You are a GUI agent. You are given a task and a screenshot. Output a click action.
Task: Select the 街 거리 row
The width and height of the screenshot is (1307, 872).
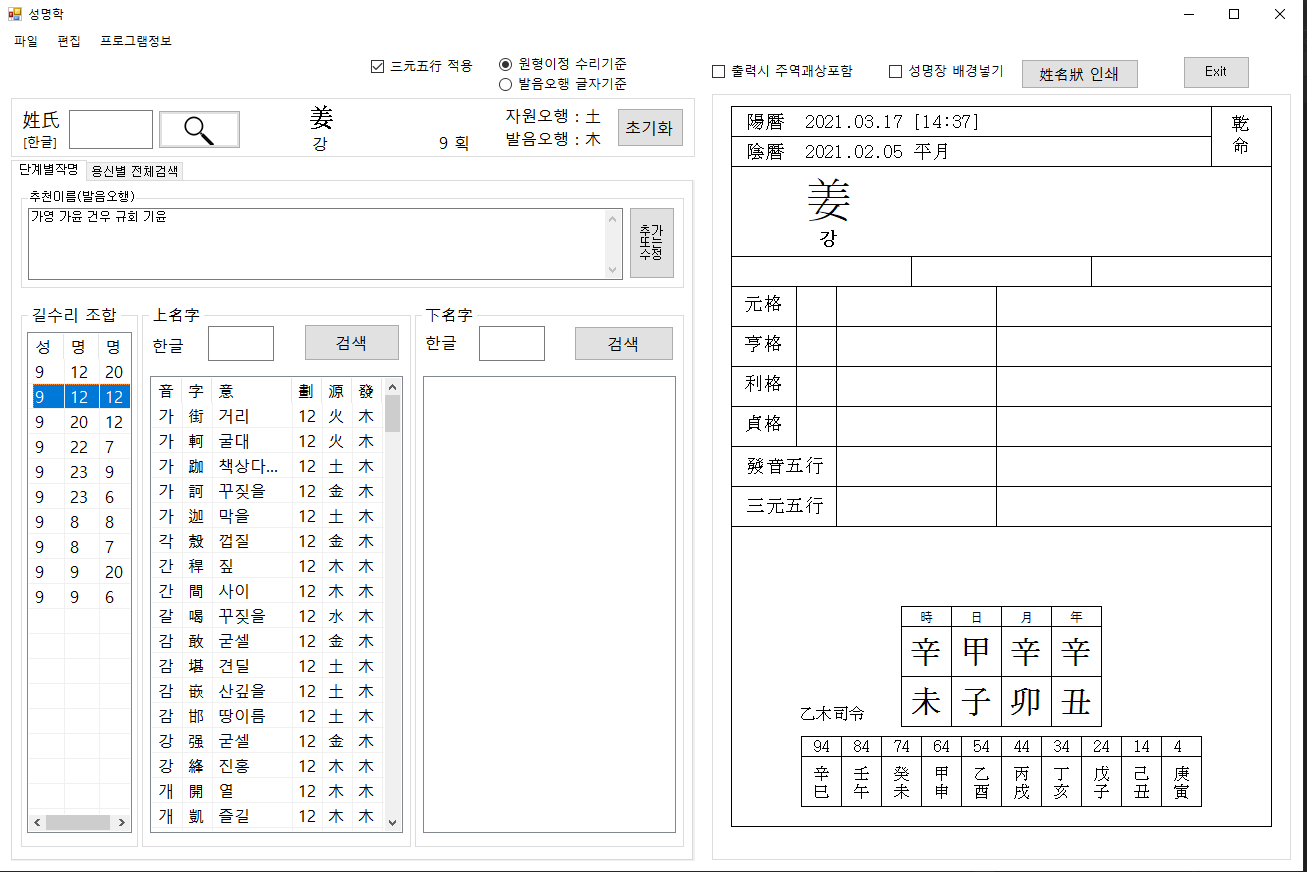tap(267, 416)
